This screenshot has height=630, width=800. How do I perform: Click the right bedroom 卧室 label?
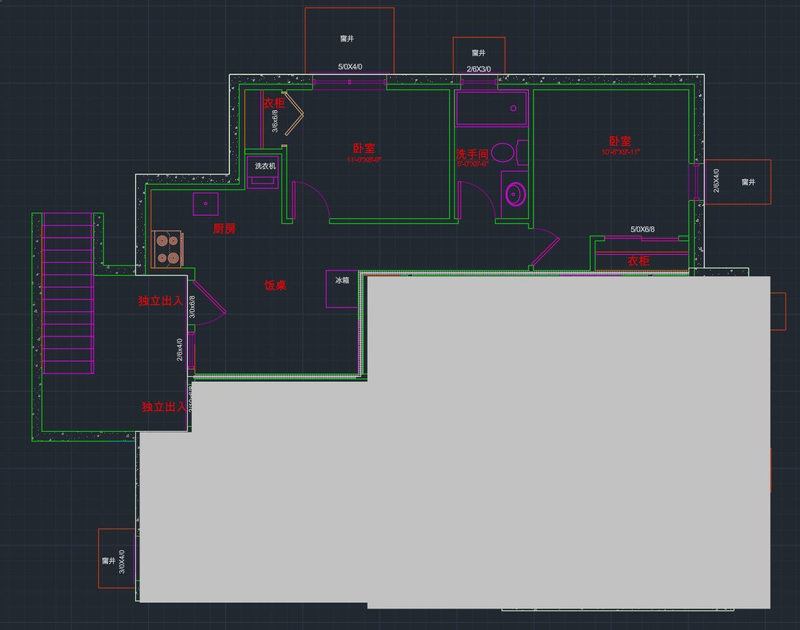tap(620, 141)
